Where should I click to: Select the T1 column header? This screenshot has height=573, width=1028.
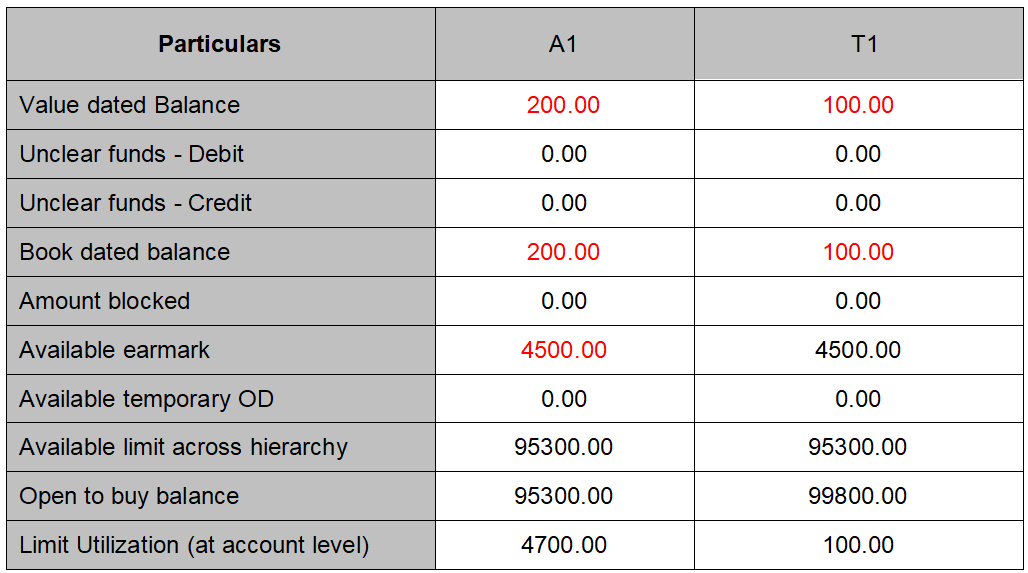(858, 44)
